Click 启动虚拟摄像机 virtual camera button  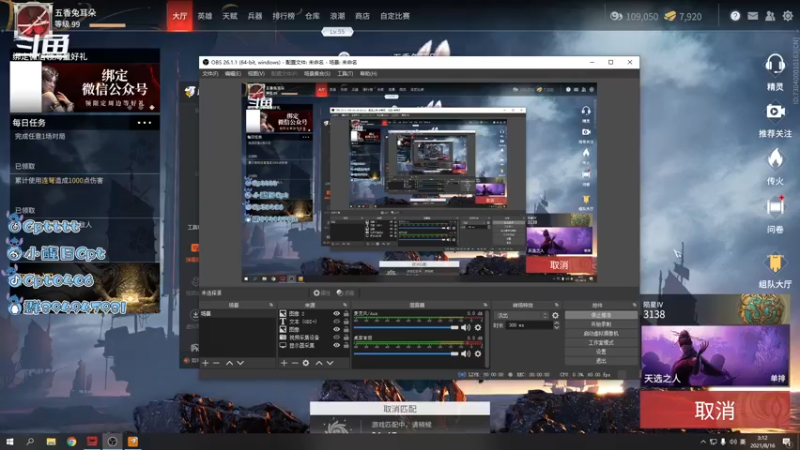tap(601, 334)
